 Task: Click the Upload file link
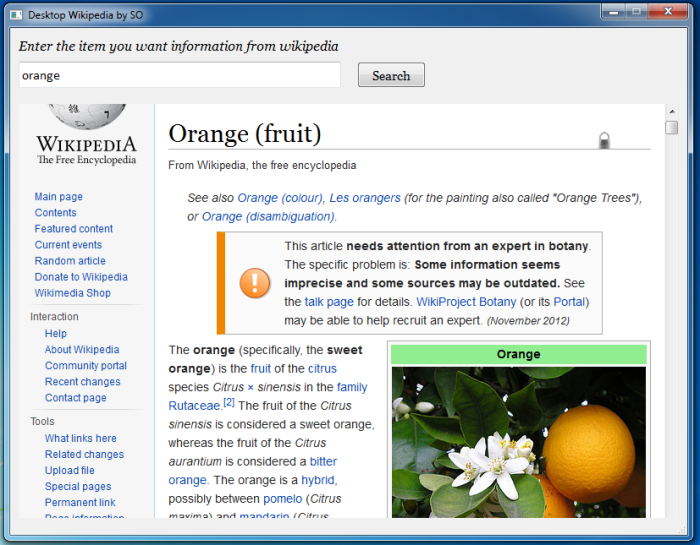[70, 471]
